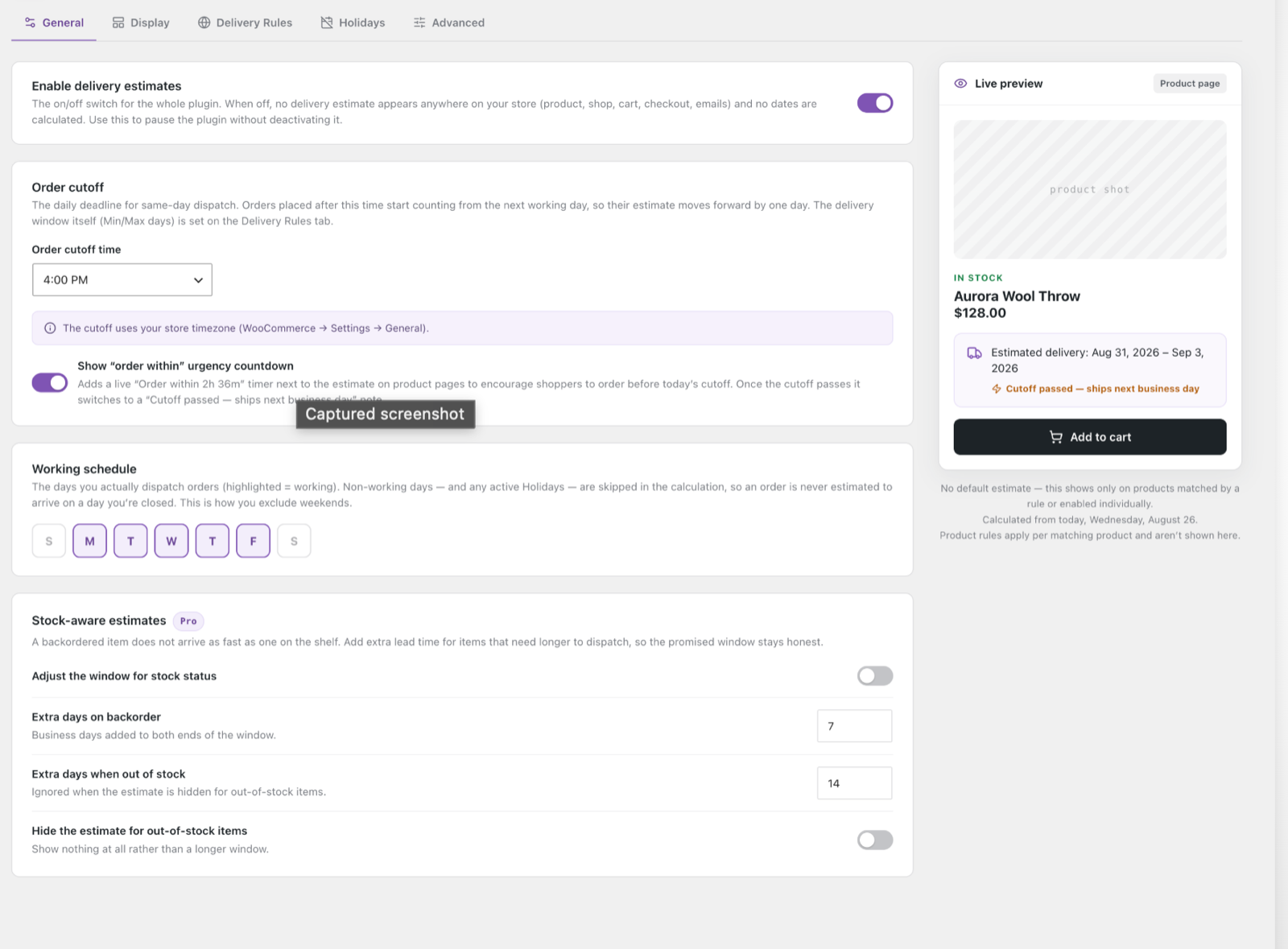The height and width of the screenshot is (949, 1288).
Task: Switch to the Display tab
Action: [141, 23]
